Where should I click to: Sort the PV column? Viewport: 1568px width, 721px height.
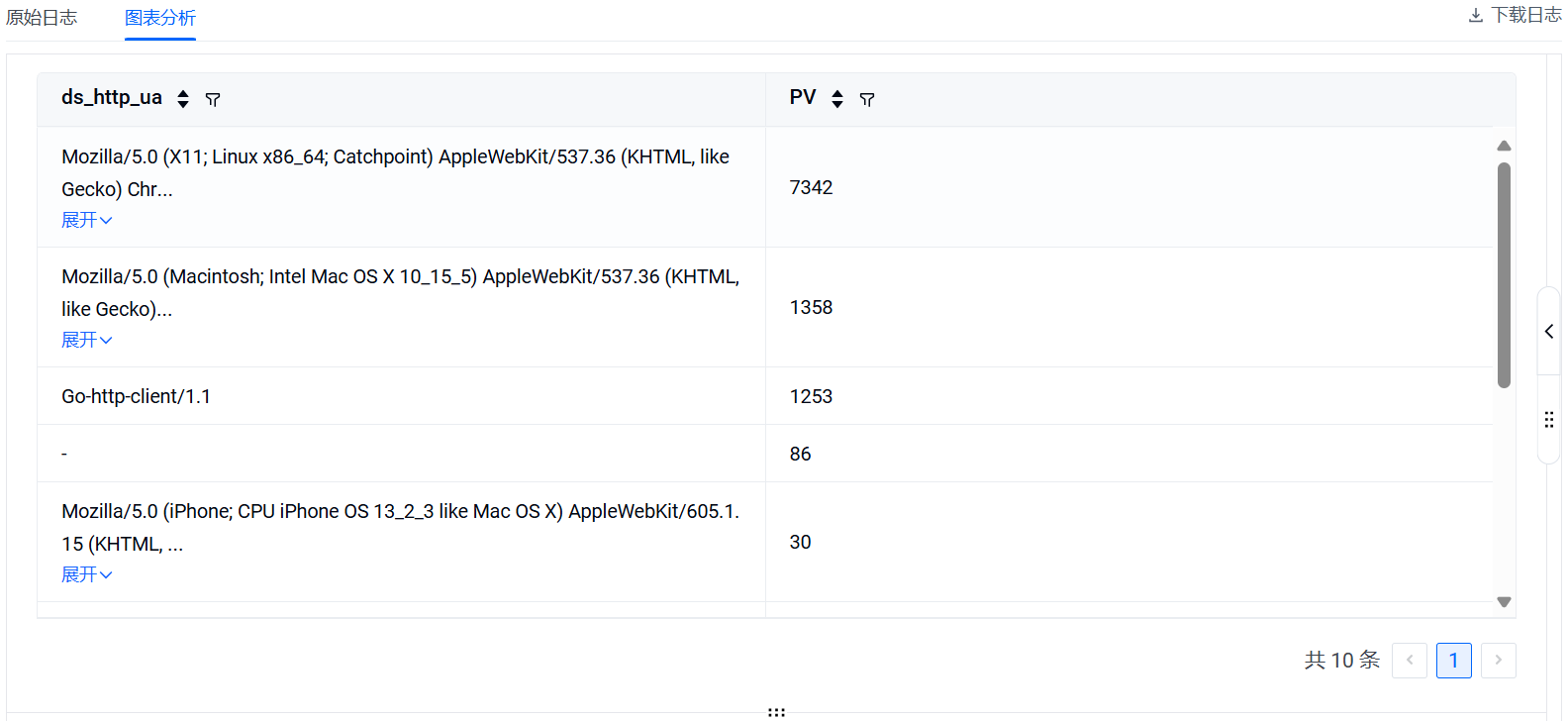coord(837,99)
